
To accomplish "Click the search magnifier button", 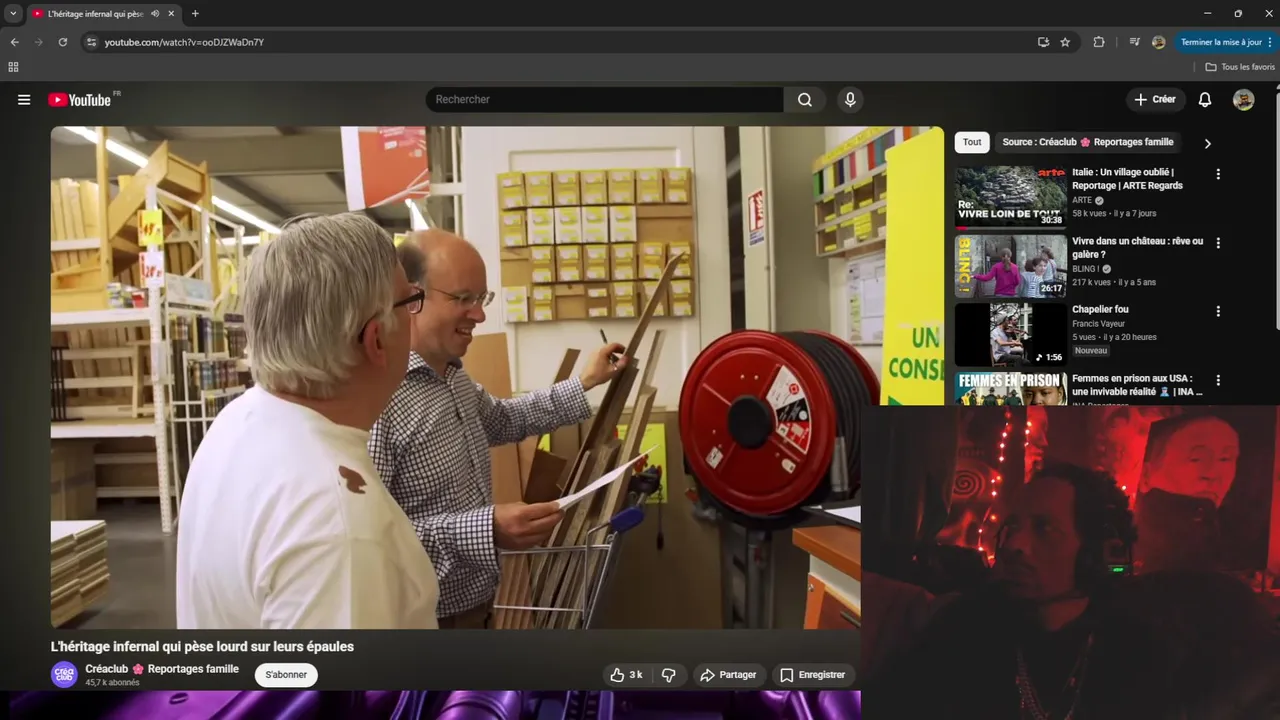I will coord(805,100).
